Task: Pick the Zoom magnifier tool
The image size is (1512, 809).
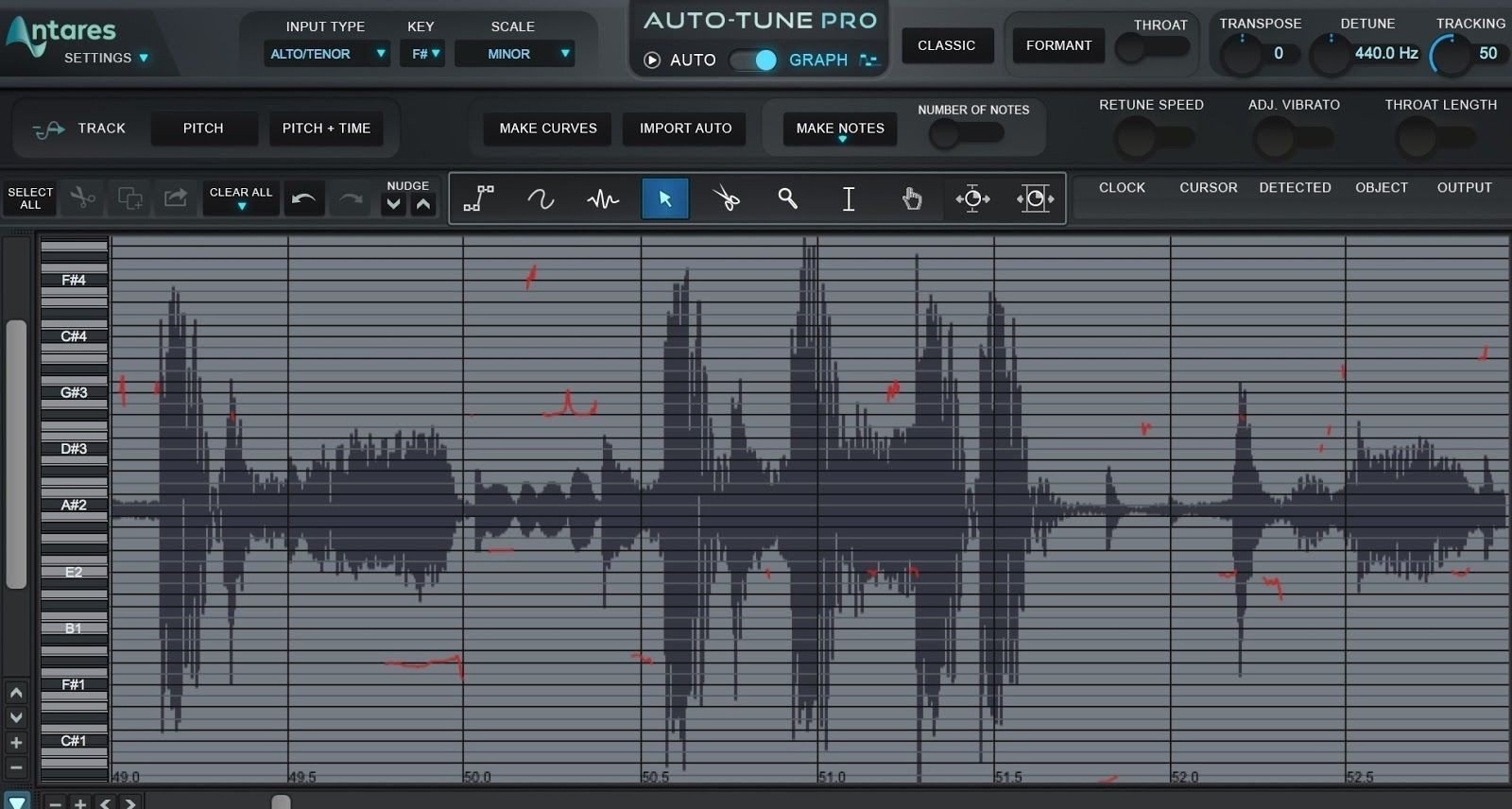Action: (787, 198)
